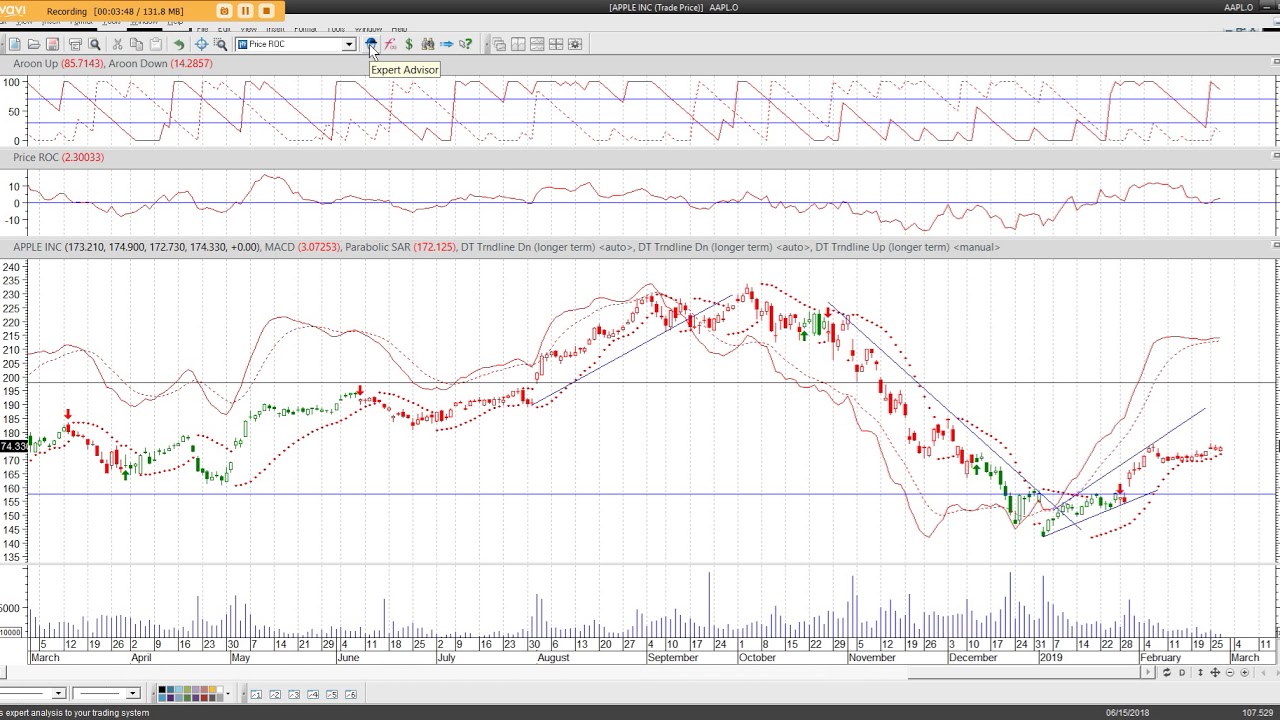Screen dimensions: 1280x720
Task: Apply chart template button 5
Action: click(x=332, y=694)
